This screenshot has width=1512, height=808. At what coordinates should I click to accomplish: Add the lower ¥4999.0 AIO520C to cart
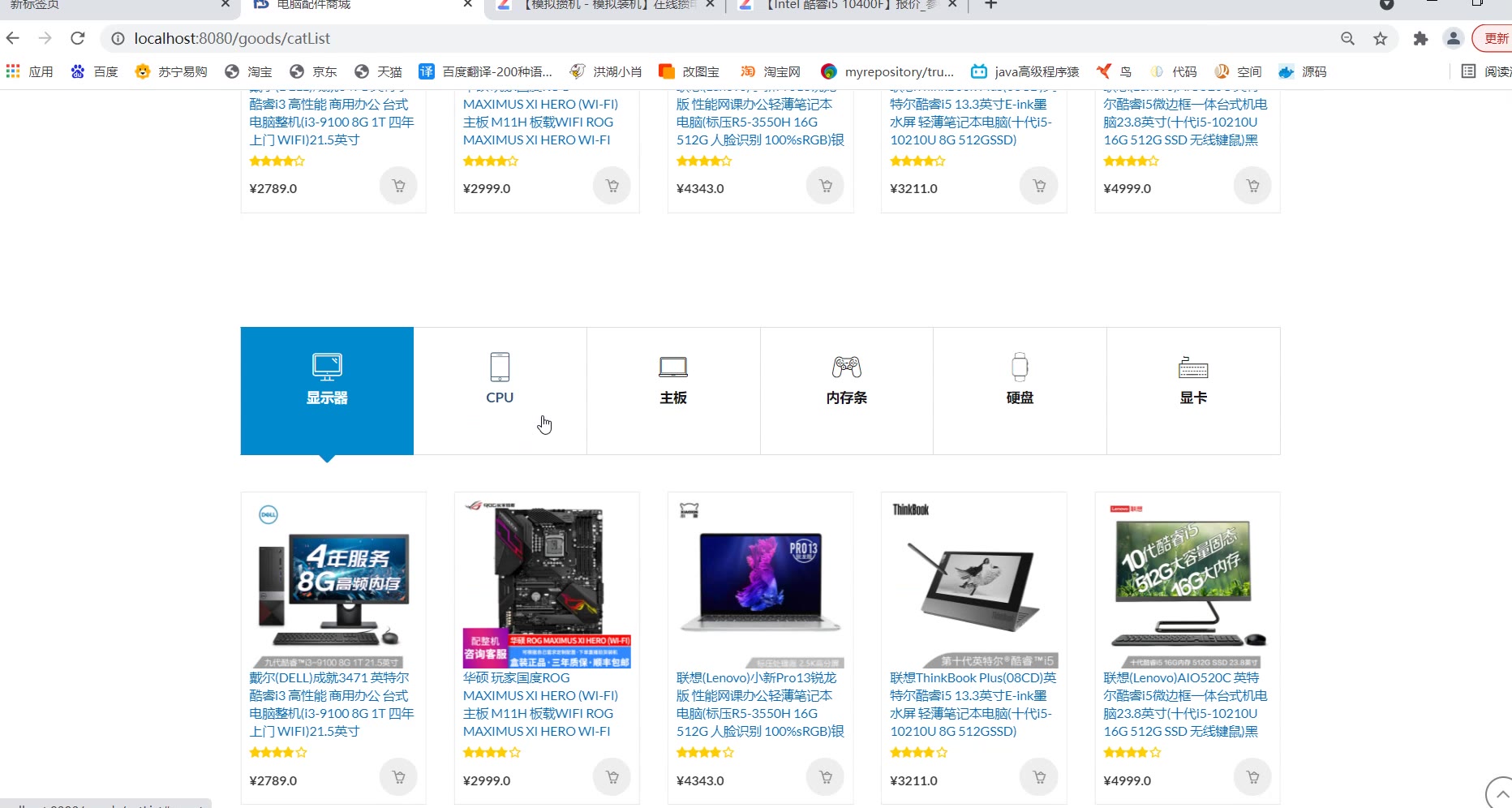1252,777
